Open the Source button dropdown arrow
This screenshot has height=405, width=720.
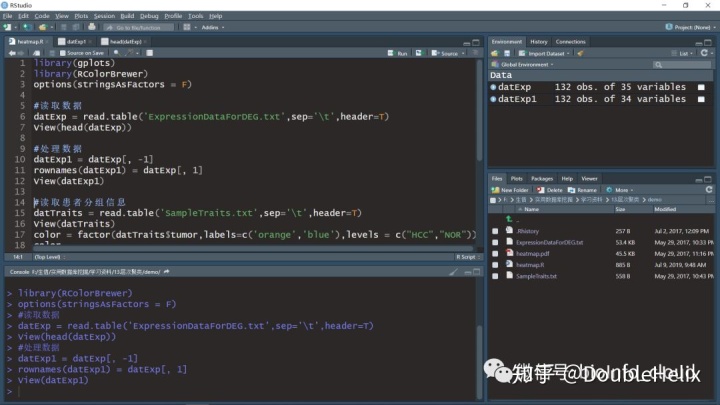(x=463, y=53)
